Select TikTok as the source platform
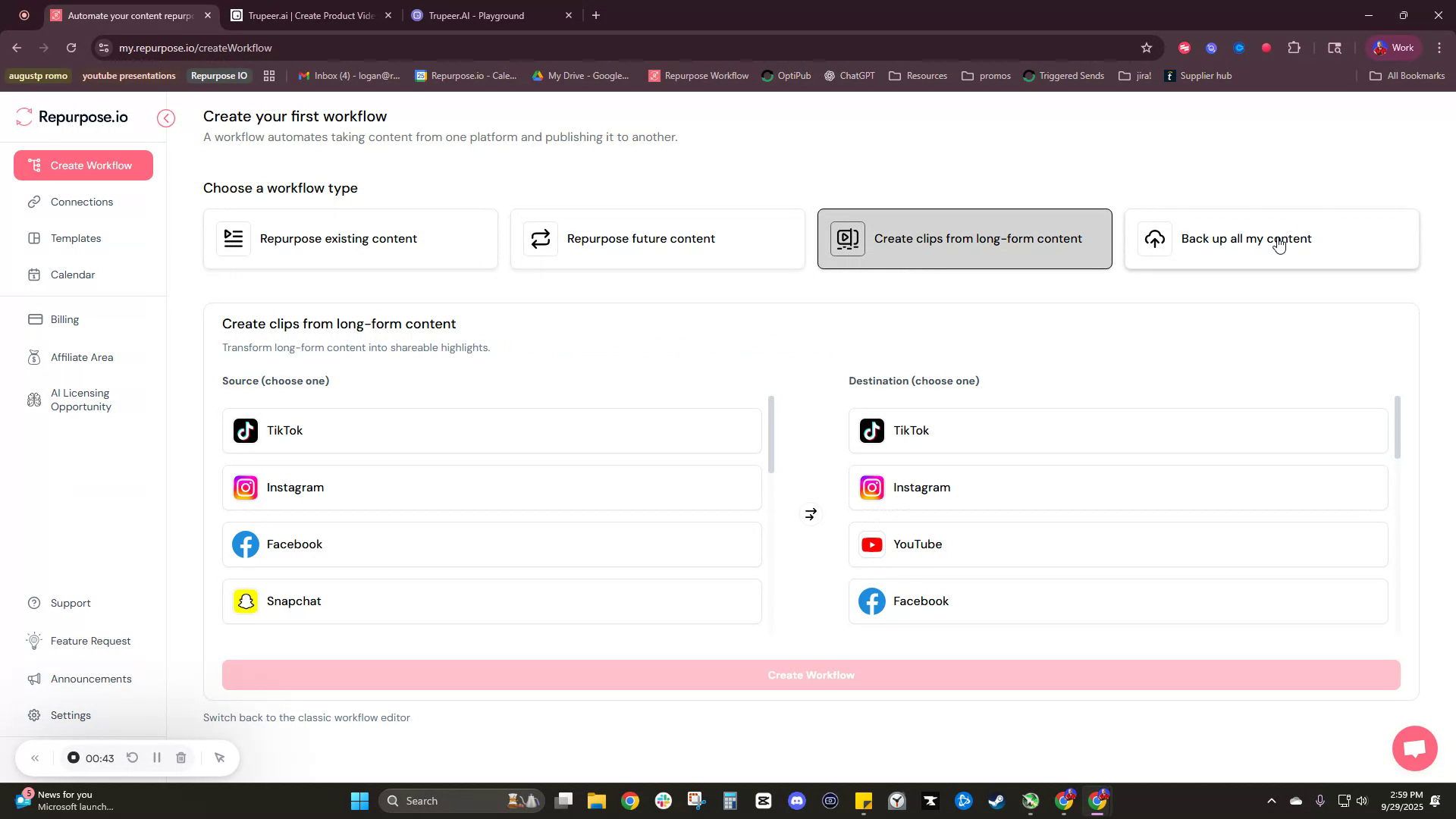Viewport: 1456px width, 819px height. tap(491, 430)
